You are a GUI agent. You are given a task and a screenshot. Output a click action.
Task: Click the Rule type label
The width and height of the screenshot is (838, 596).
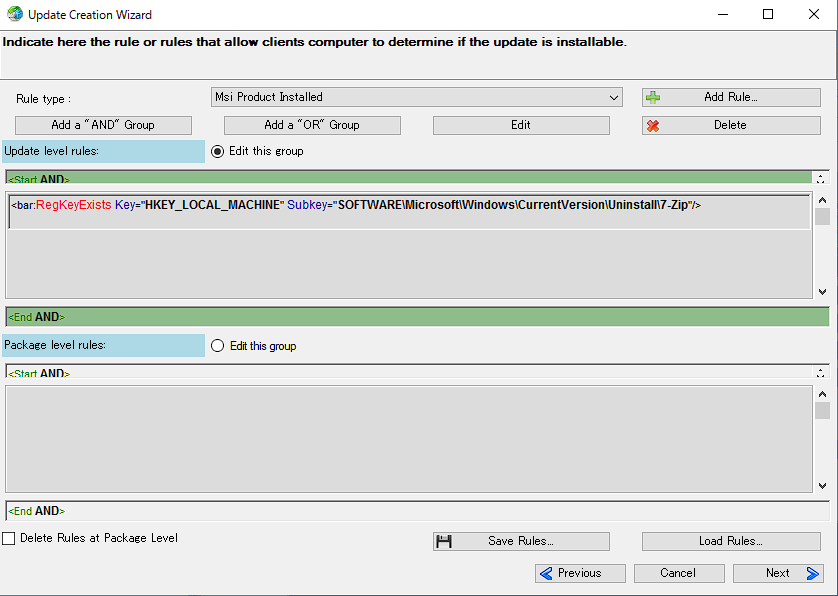[x=43, y=99]
